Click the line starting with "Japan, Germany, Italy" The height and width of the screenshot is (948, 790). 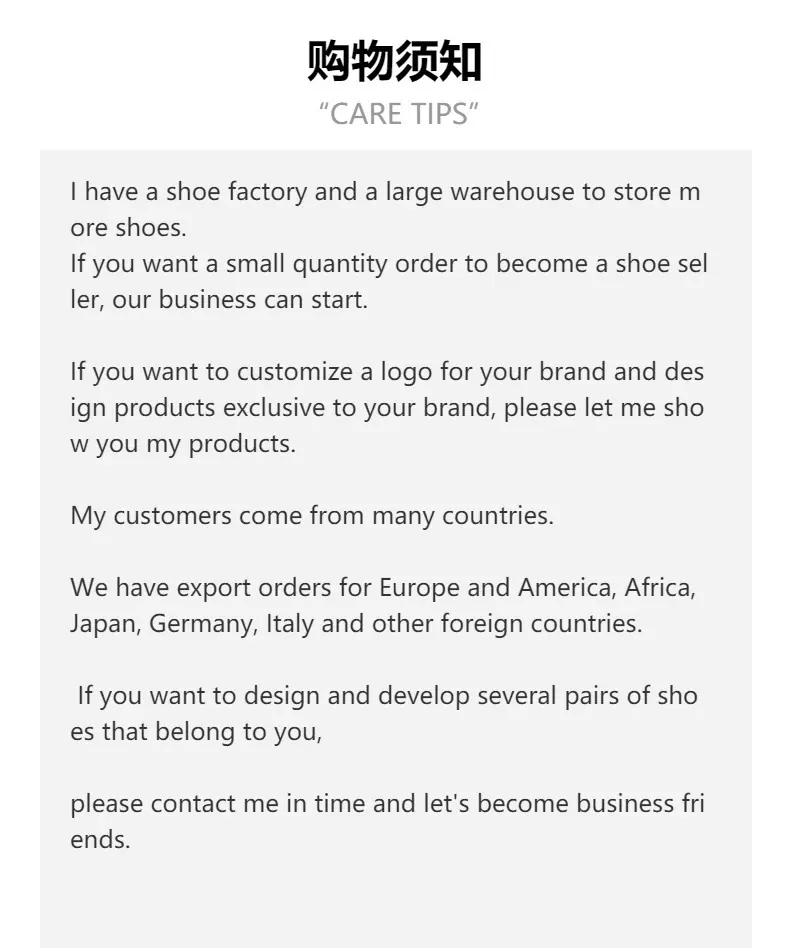click(x=356, y=624)
